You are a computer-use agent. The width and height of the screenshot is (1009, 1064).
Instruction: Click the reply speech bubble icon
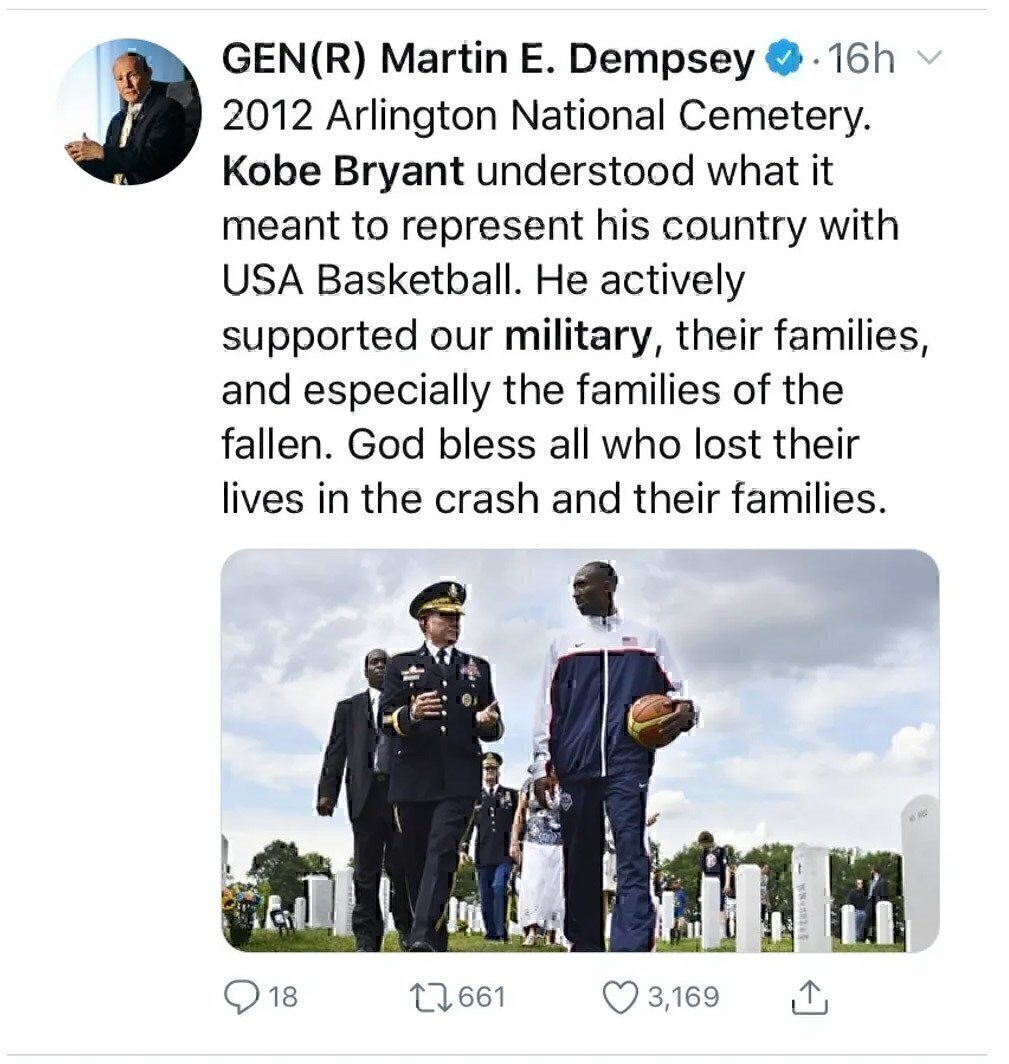point(241,997)
